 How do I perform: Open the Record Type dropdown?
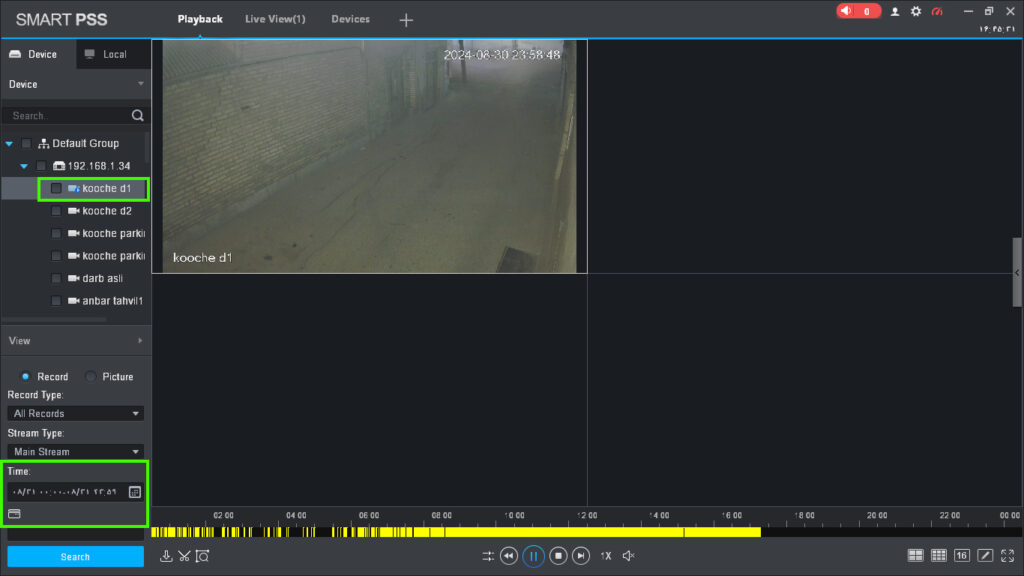(76, 413)
